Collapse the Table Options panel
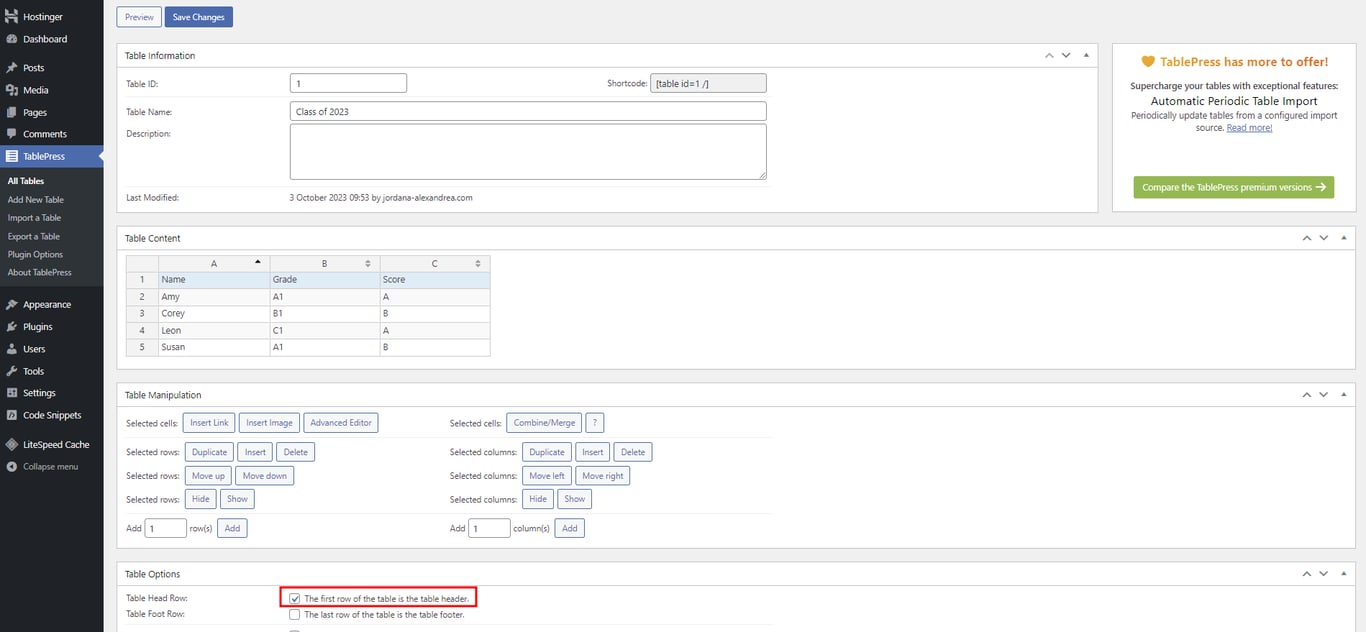The width and height of the screenshot is (1366, 632). (1343, 574)
